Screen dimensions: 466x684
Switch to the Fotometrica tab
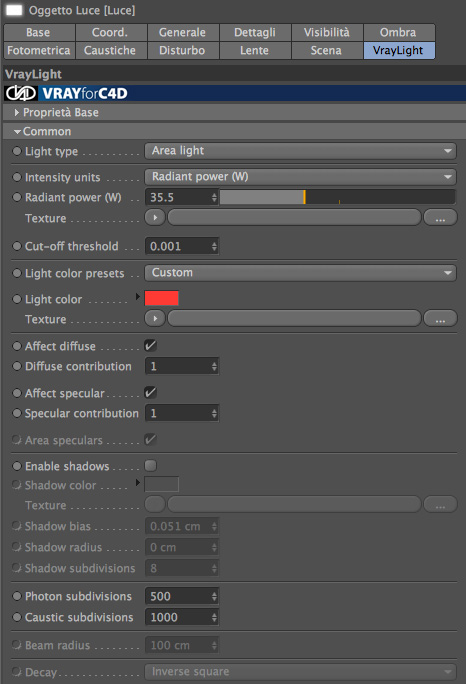pyautogui.click(x=39, y=51)
